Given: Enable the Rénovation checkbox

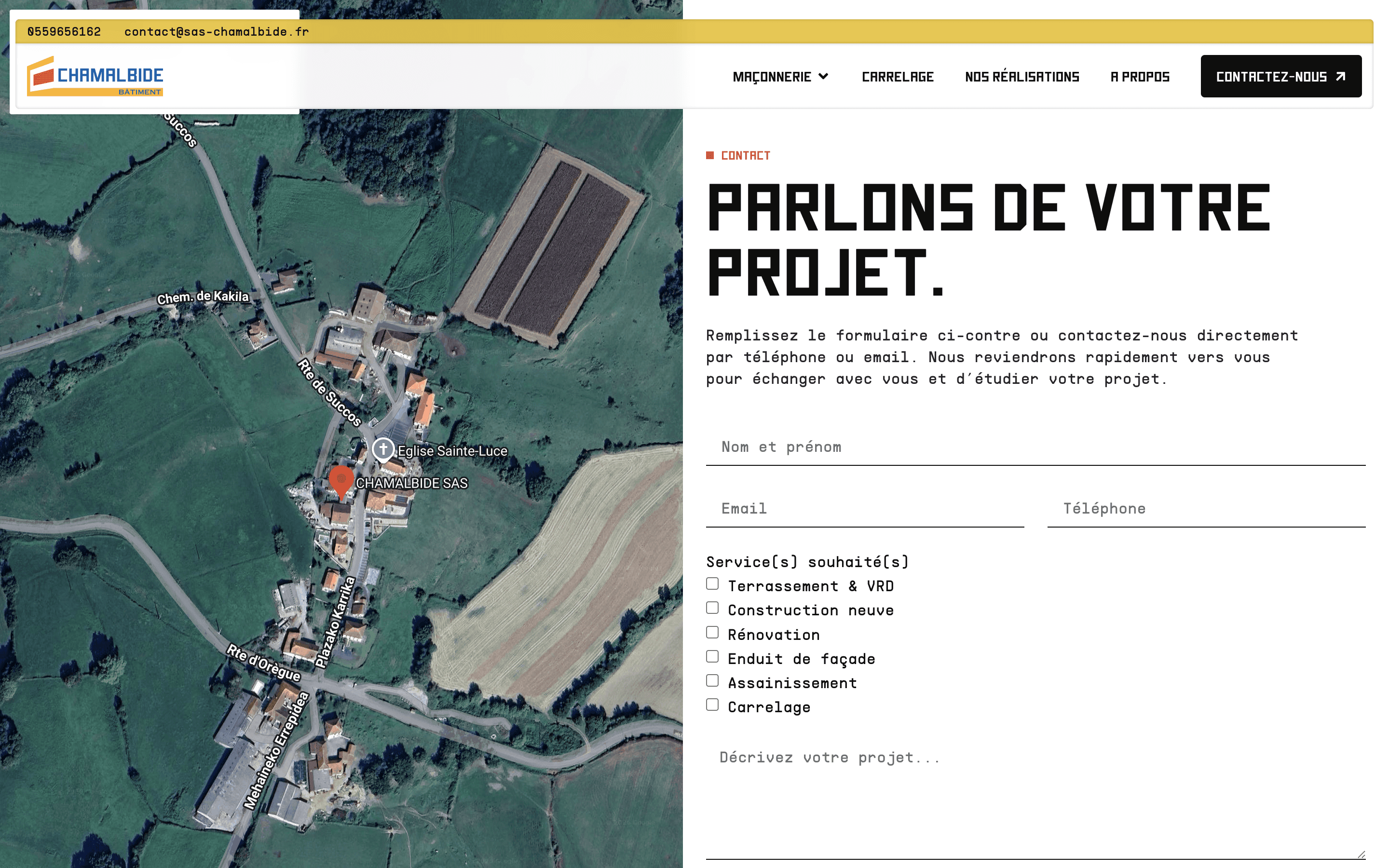Looking at the screenshot, I should 712,633.
